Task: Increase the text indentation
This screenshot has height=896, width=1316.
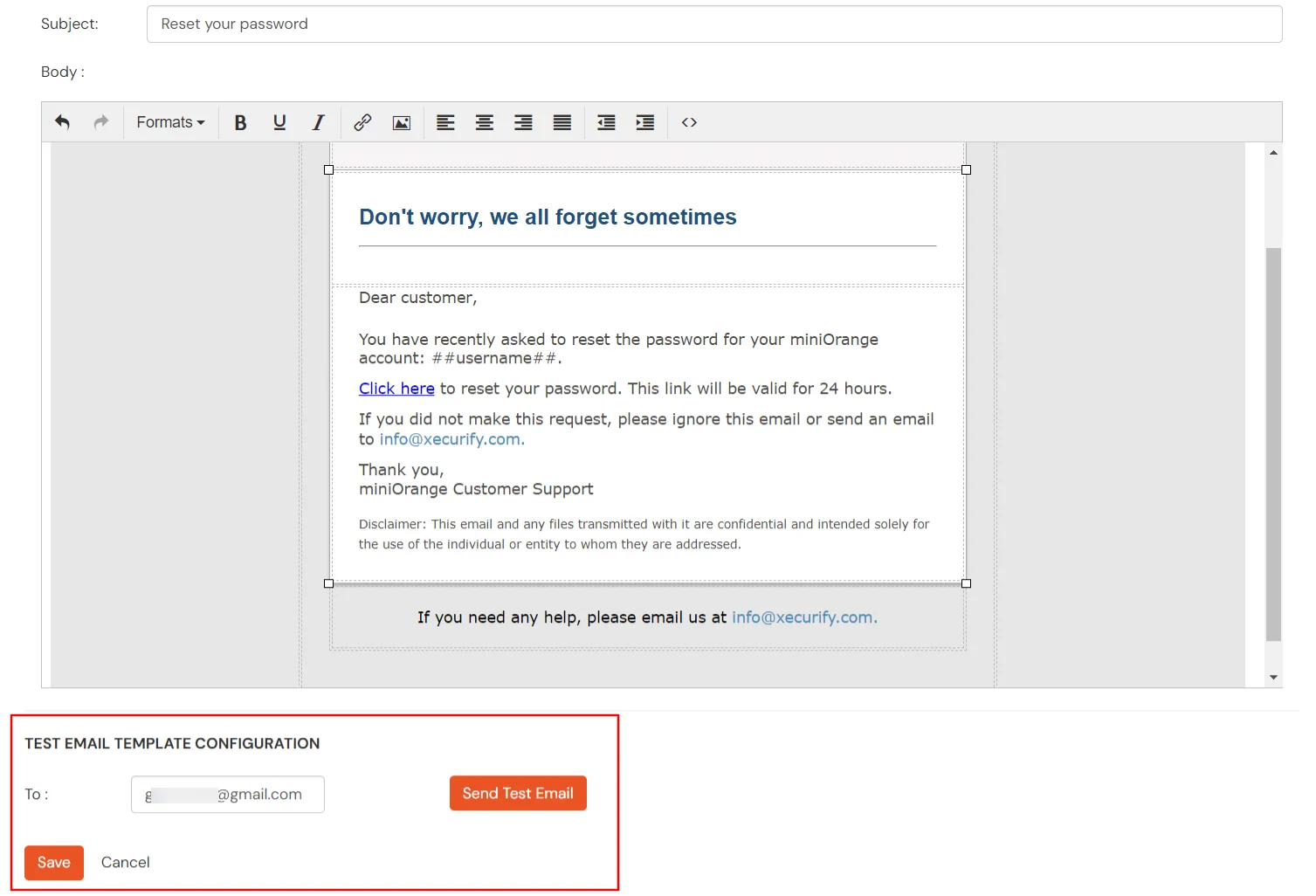Action: 644,122
